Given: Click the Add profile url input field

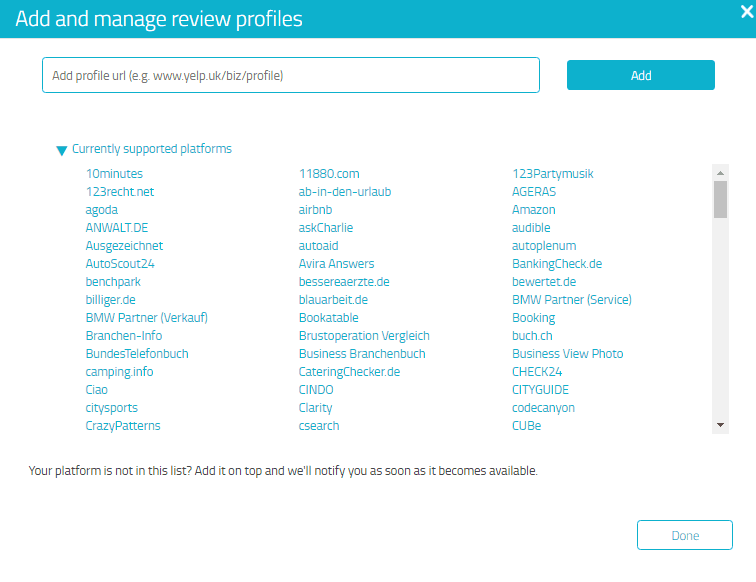Looking at the screenshot, I should [x=291, y=75].
